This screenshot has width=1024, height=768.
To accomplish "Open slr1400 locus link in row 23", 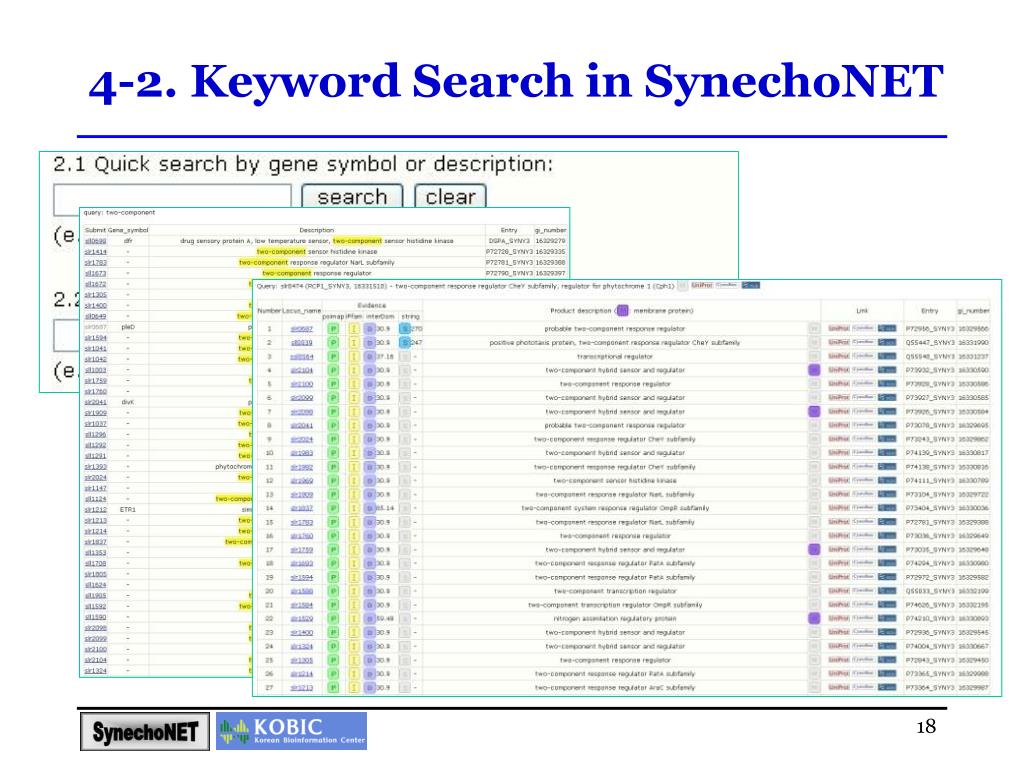I will coord(302,633).
